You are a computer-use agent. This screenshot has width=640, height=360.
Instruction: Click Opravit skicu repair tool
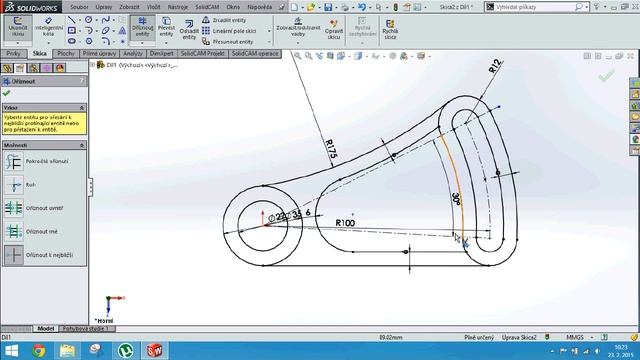point(334,29)
